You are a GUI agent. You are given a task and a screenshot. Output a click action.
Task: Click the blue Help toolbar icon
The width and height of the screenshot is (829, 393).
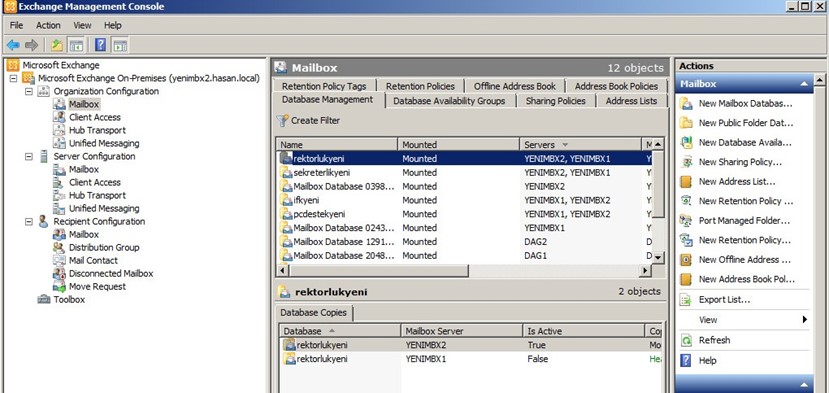point(100,45)
